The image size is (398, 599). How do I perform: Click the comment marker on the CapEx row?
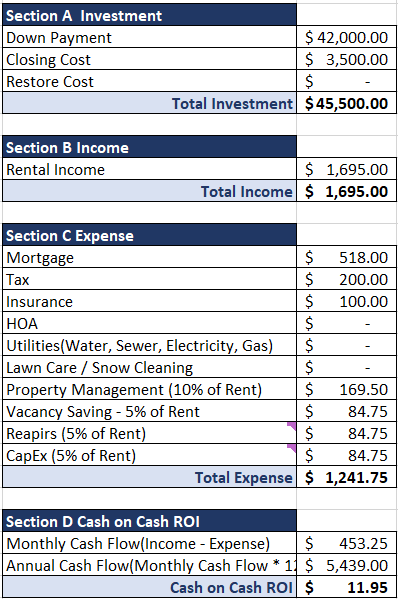(292, 448)
